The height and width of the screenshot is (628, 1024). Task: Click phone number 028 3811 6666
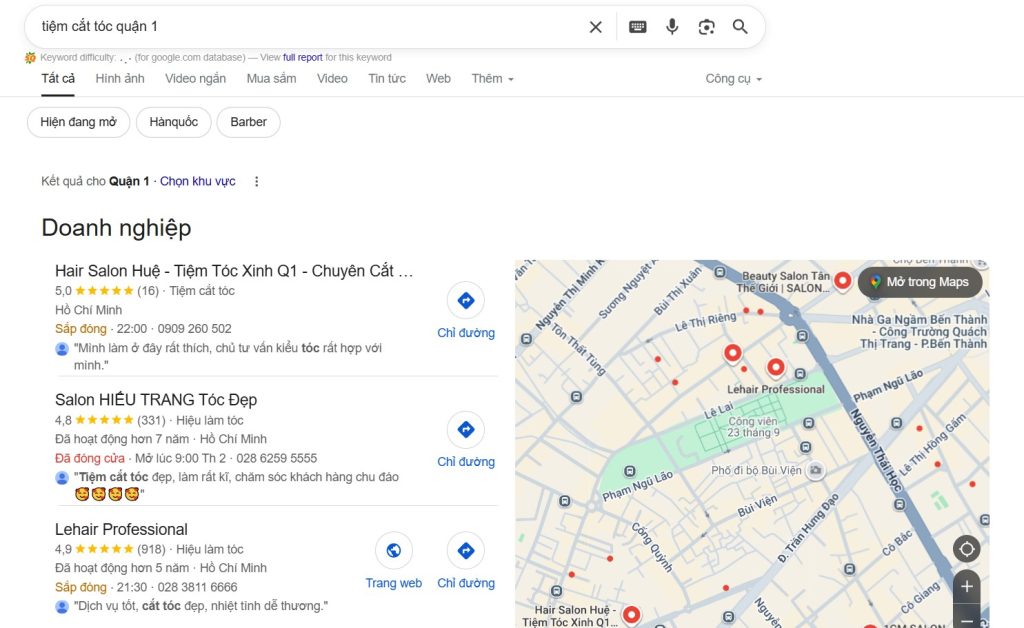(197, 588)
